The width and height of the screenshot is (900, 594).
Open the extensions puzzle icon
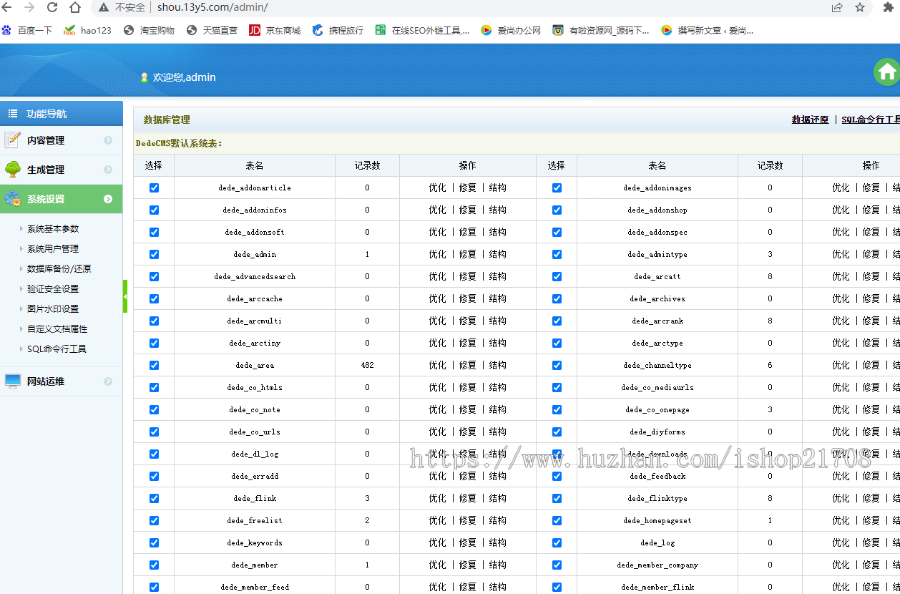tap(889, 7)
